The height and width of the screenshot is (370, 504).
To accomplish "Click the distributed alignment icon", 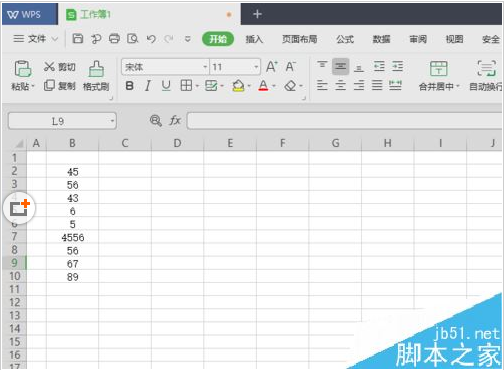I will (395, 85).
